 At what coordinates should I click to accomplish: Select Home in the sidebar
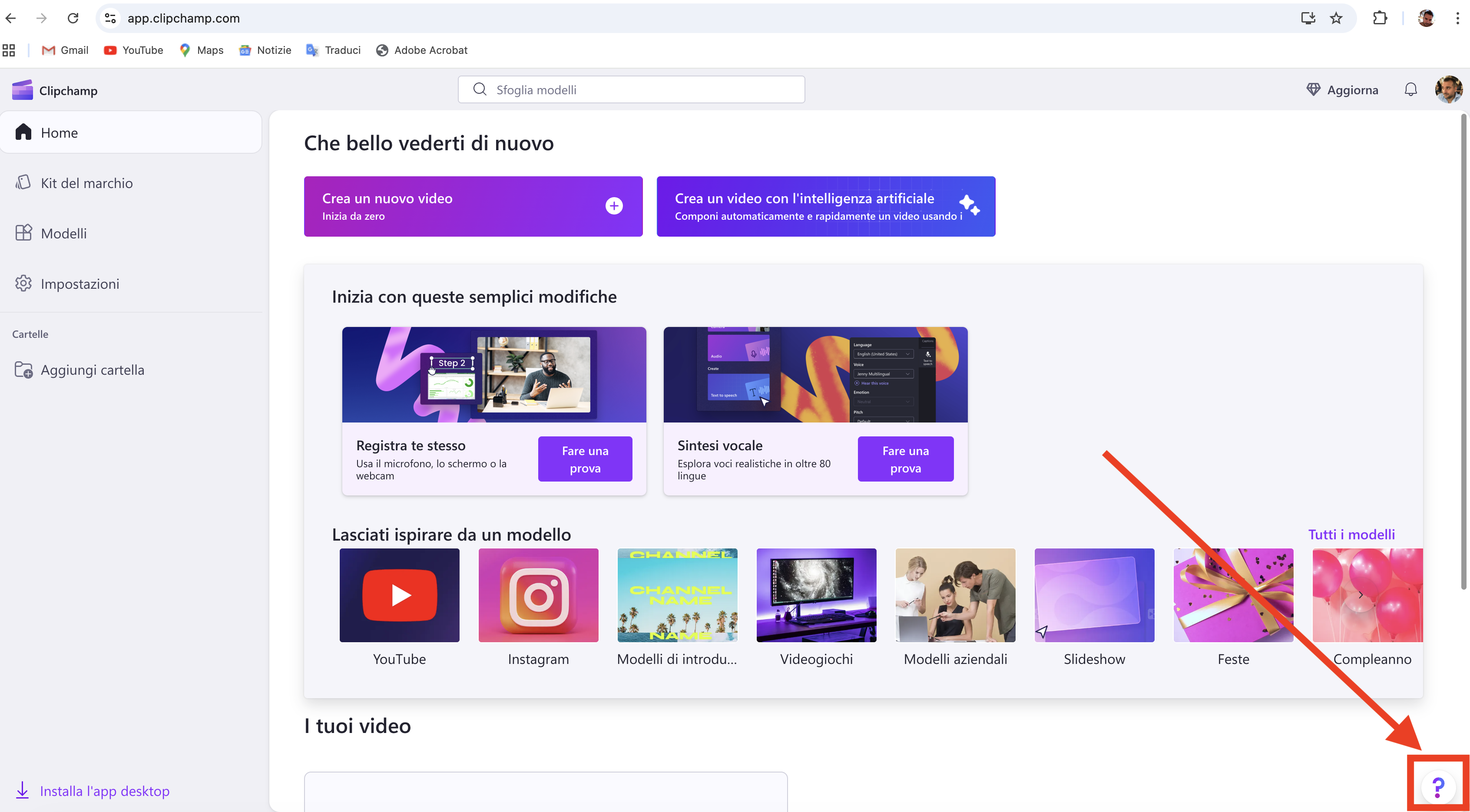pos(131,132)
